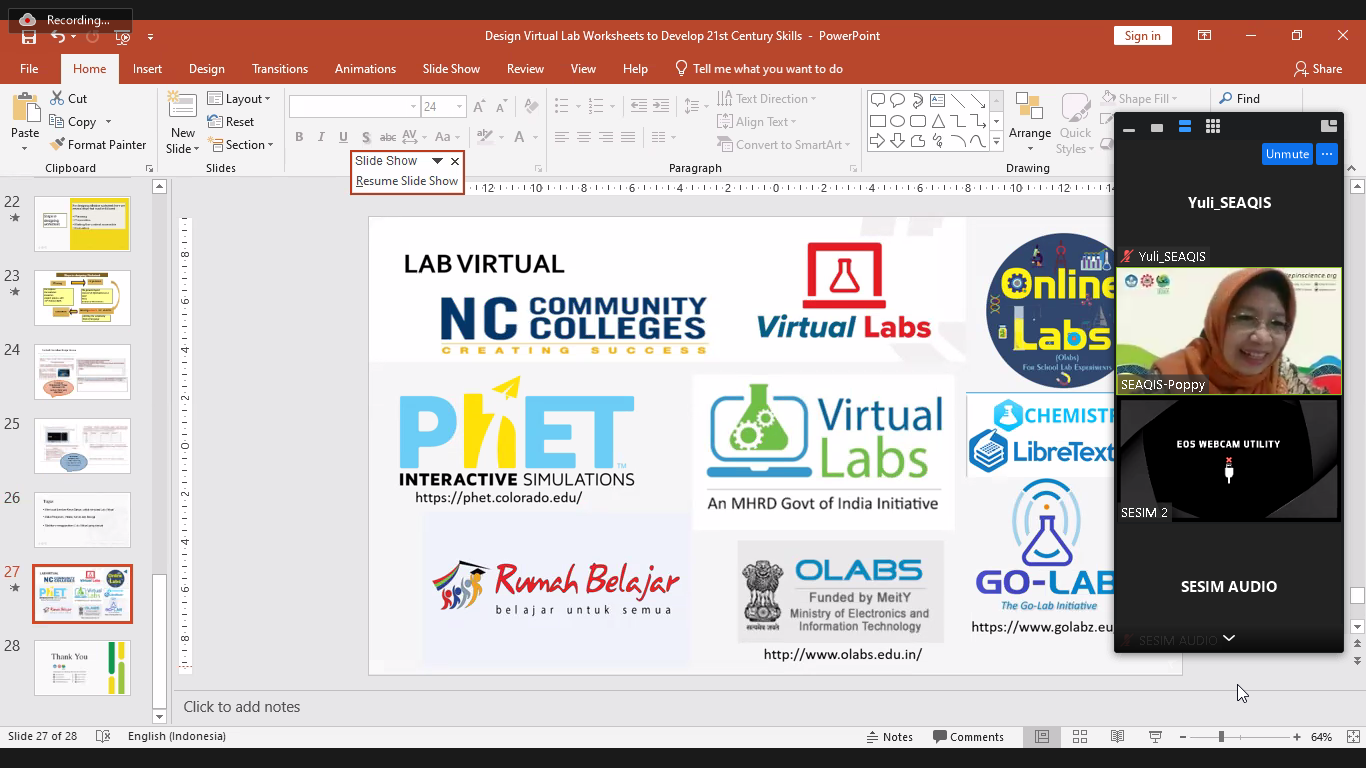
Task: Click the Format Painter tool
Action: coord(98,145)
